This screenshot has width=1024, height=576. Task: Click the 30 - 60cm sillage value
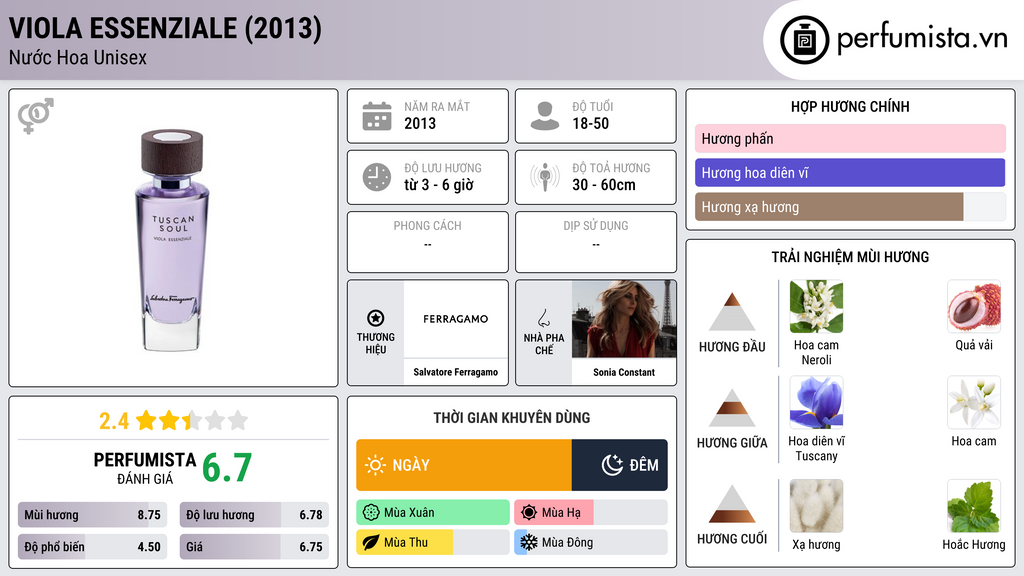[603, 185]
